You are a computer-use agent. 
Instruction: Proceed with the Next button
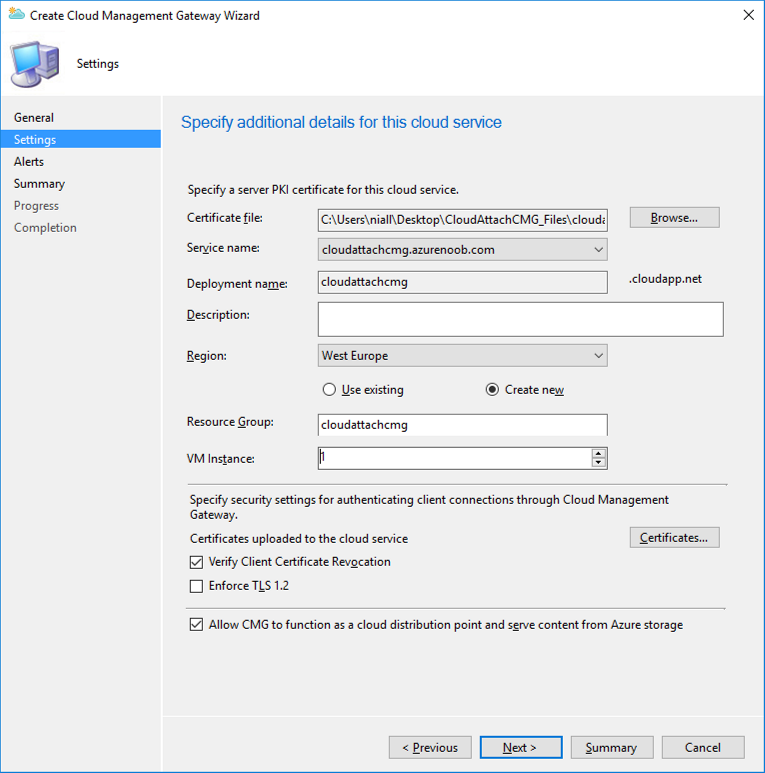[x=521, y=747]
